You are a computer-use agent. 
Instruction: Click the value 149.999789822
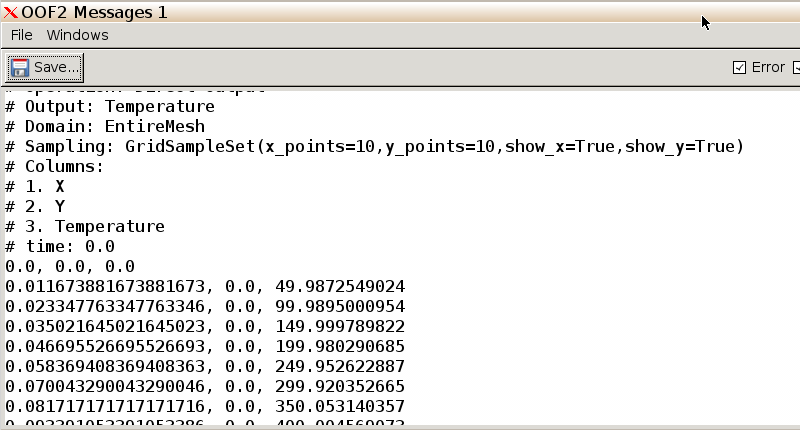point(340,326)
